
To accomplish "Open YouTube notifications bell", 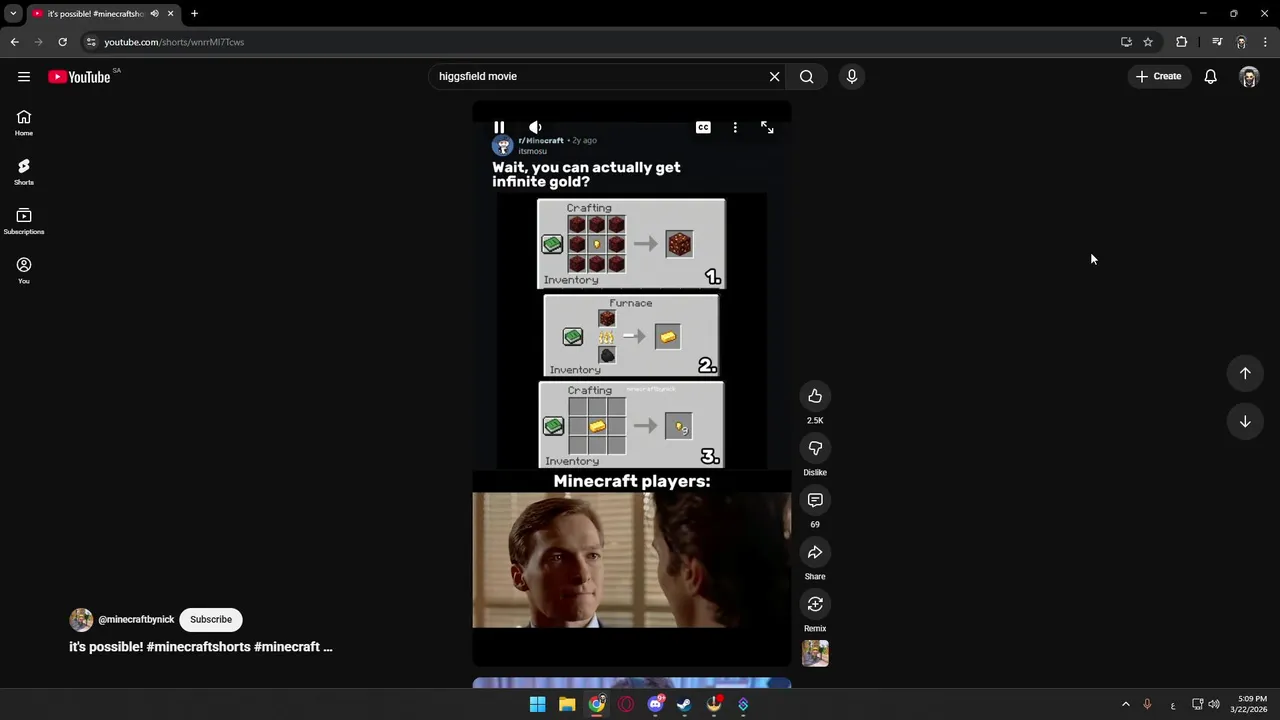I will click(1210, 76).
